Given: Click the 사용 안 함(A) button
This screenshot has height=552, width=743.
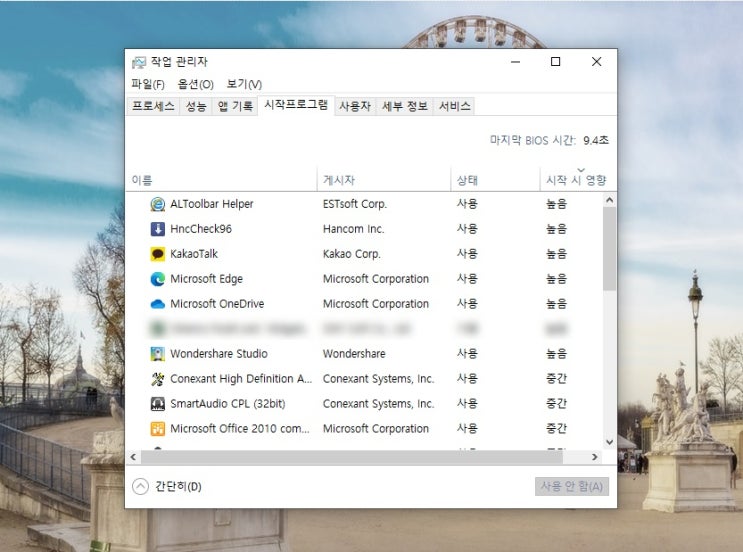Looking at the screenshot, I should pyautogui.click(x=572, y=487).
